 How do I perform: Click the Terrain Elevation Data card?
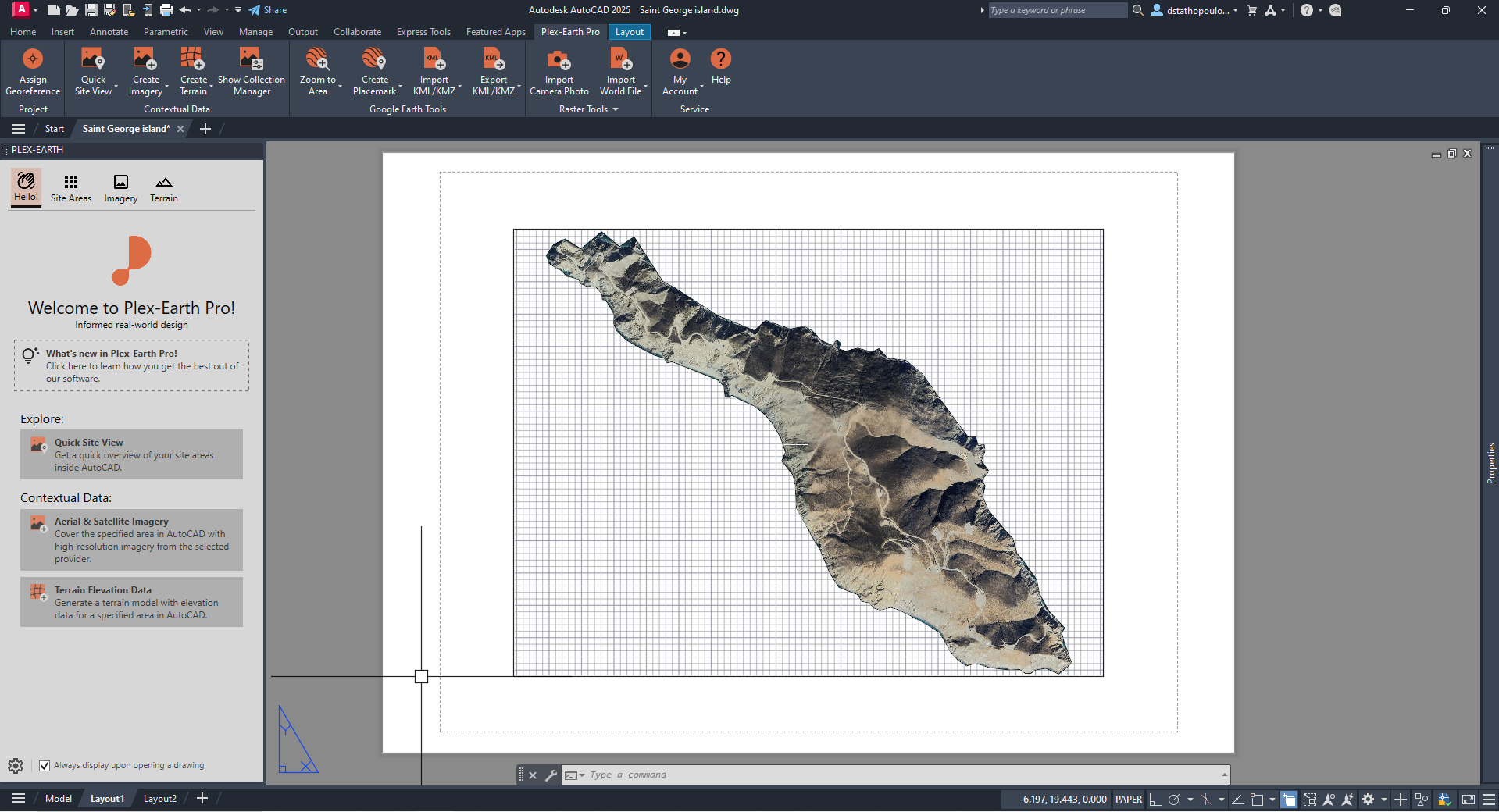pyautogui.click(x=131, y=602)
